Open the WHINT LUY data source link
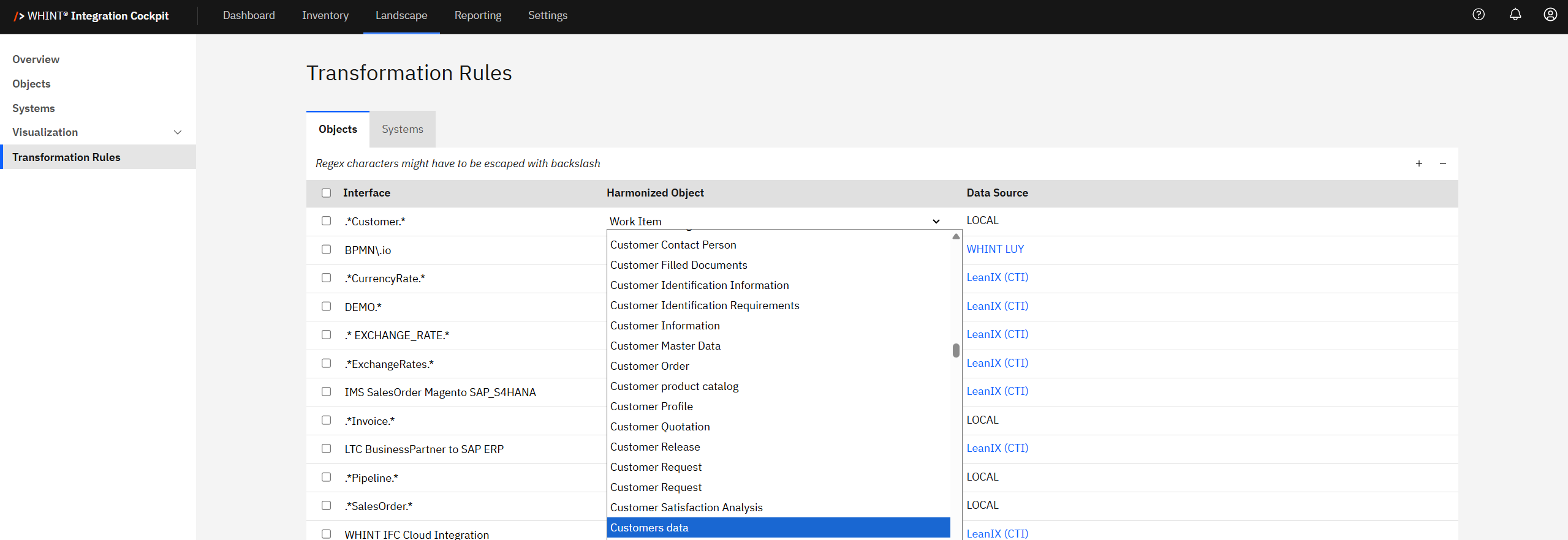Screen dimensions: 1568x540 coord(994,249)
